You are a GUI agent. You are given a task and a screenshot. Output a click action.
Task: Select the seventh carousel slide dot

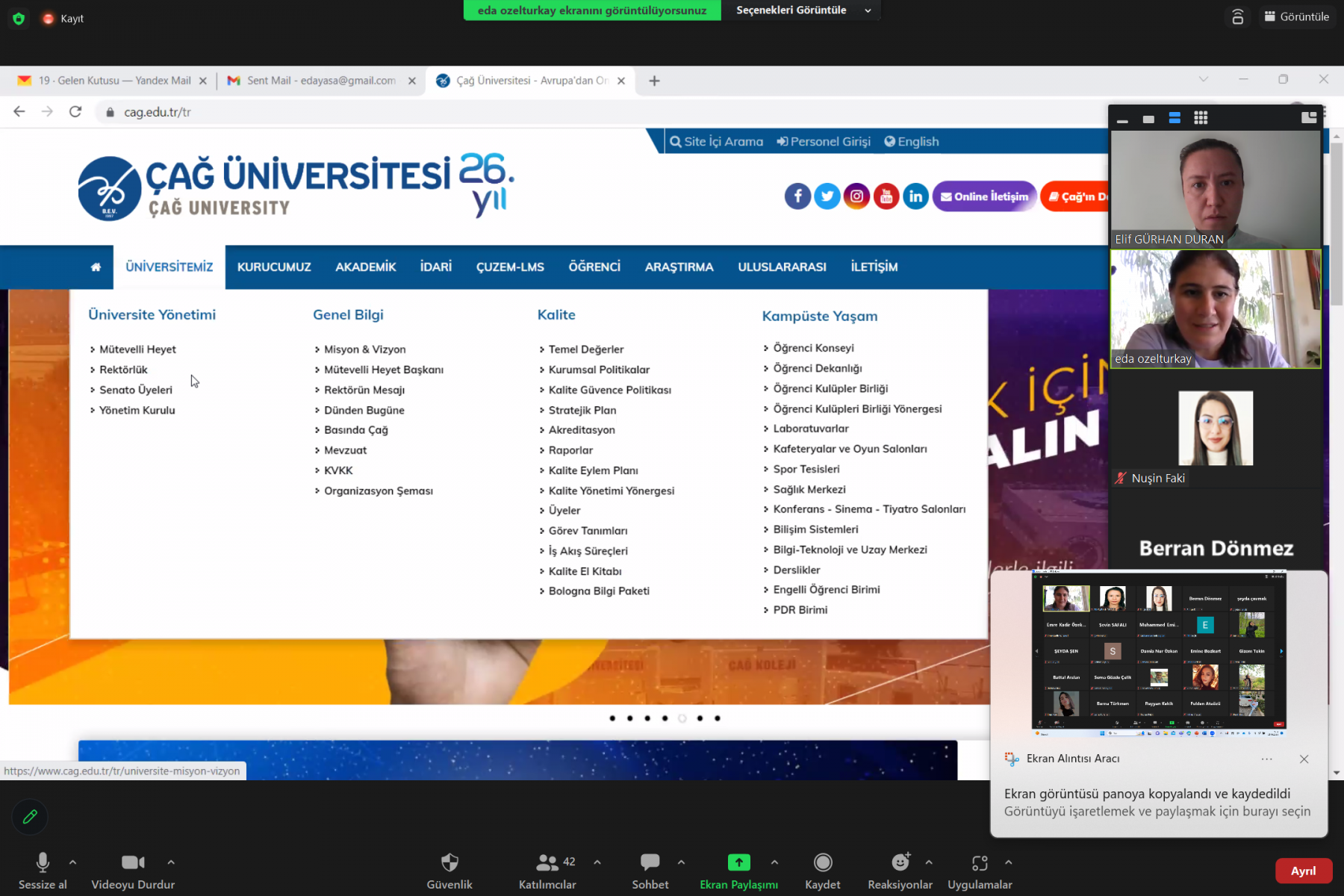[x=718, y=718]
